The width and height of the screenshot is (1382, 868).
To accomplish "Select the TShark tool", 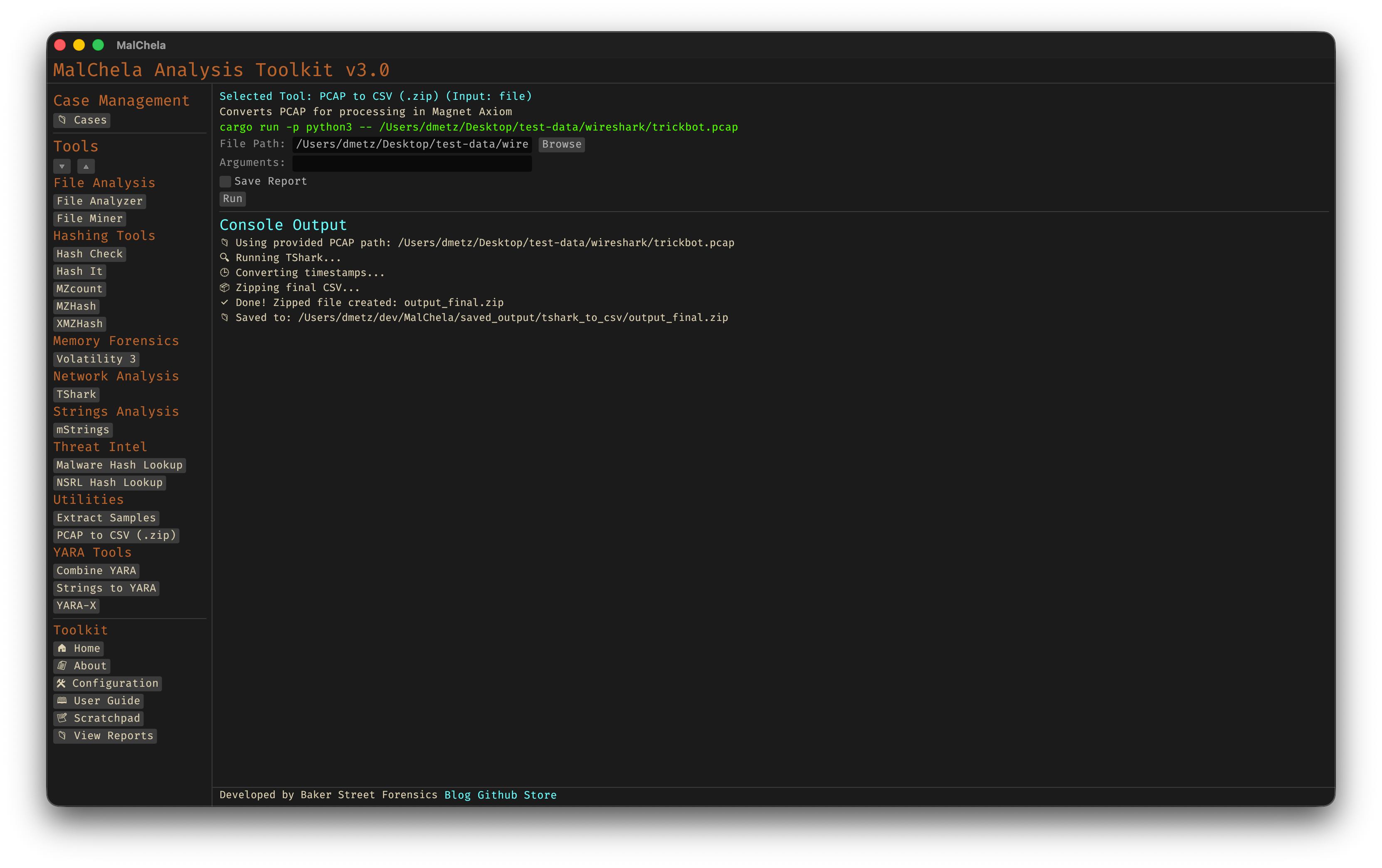I will point(77,394).
